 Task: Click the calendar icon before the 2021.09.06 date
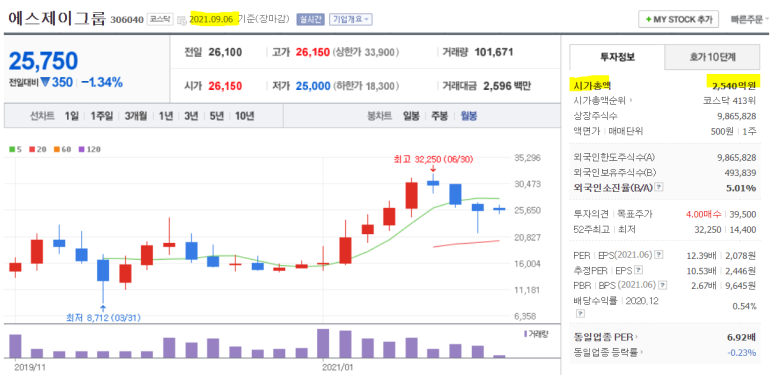(181, 20)
